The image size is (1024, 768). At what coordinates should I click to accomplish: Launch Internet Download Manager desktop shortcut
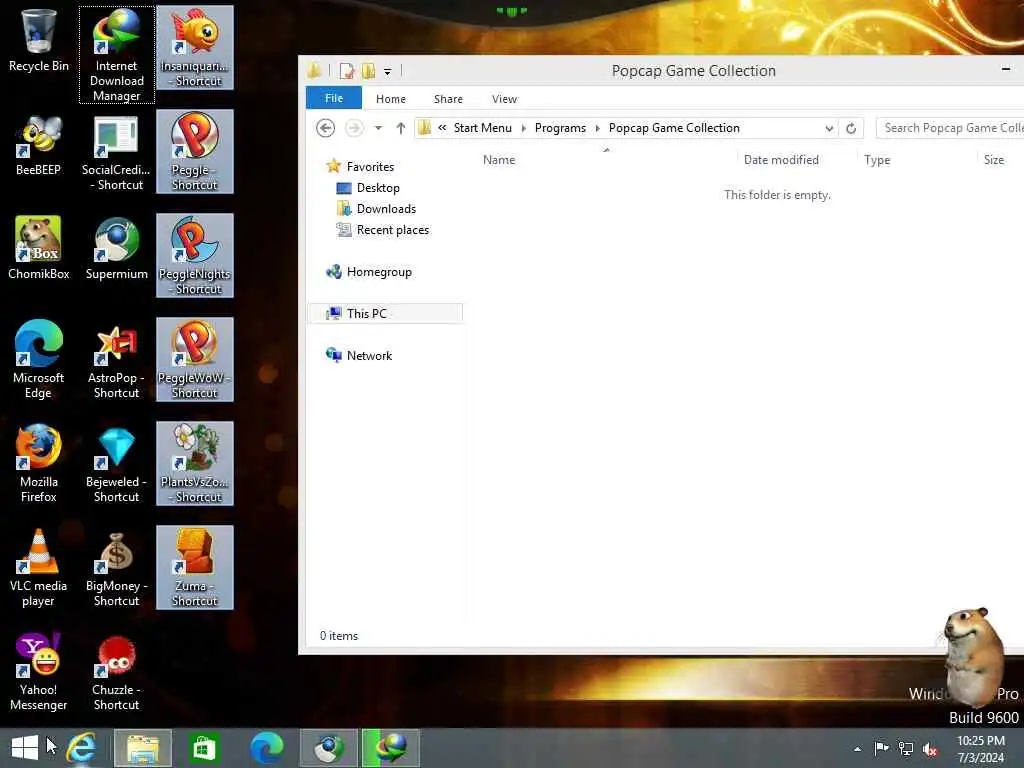(x=116, y=56)
